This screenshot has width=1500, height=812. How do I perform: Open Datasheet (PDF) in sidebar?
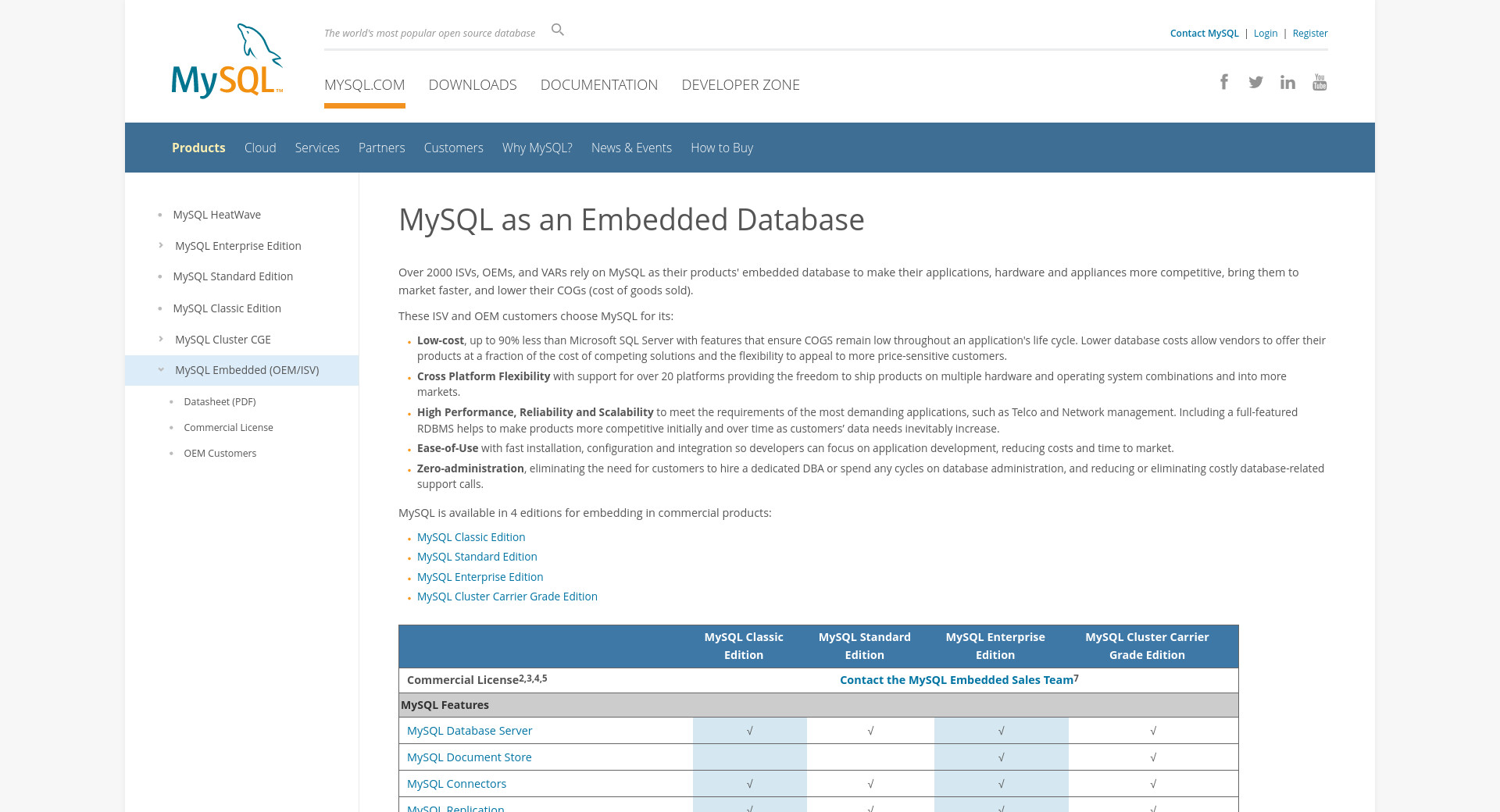pos(220,401)
